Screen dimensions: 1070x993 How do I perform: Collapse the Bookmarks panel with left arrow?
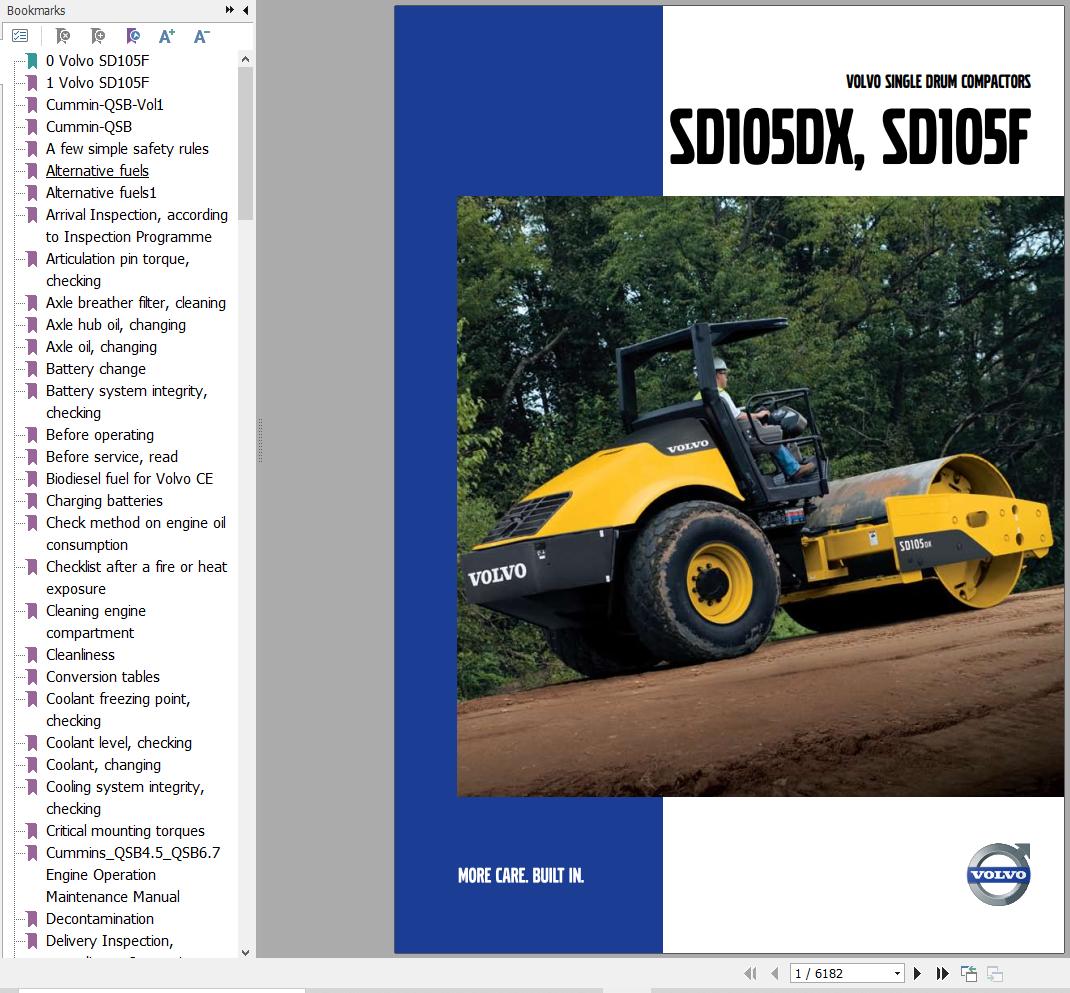click(x=246, y=10)
